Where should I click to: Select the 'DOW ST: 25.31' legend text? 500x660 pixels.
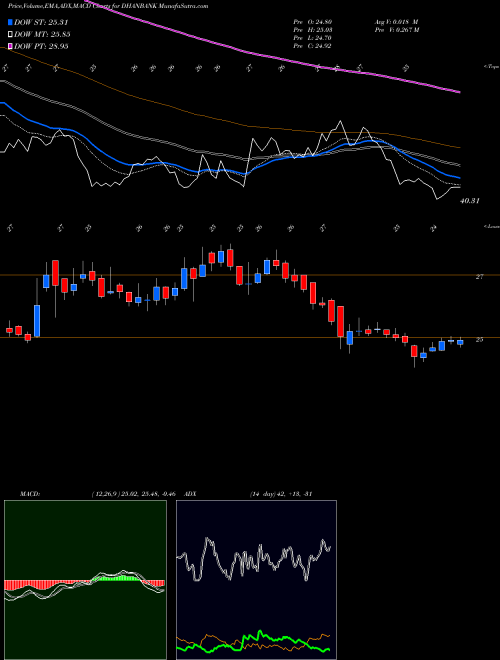41,22
